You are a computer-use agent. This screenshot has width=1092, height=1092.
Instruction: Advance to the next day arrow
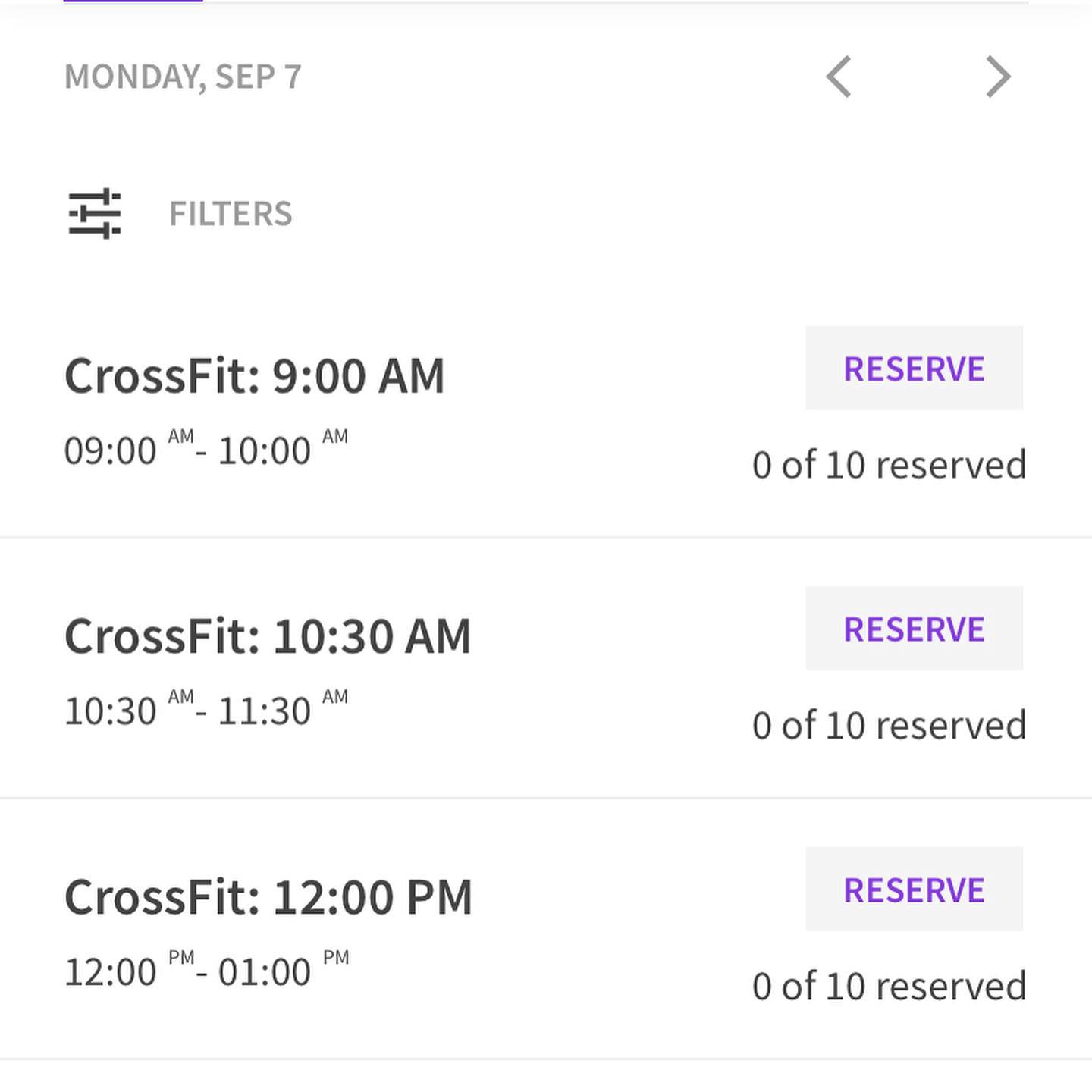point(998,77)
